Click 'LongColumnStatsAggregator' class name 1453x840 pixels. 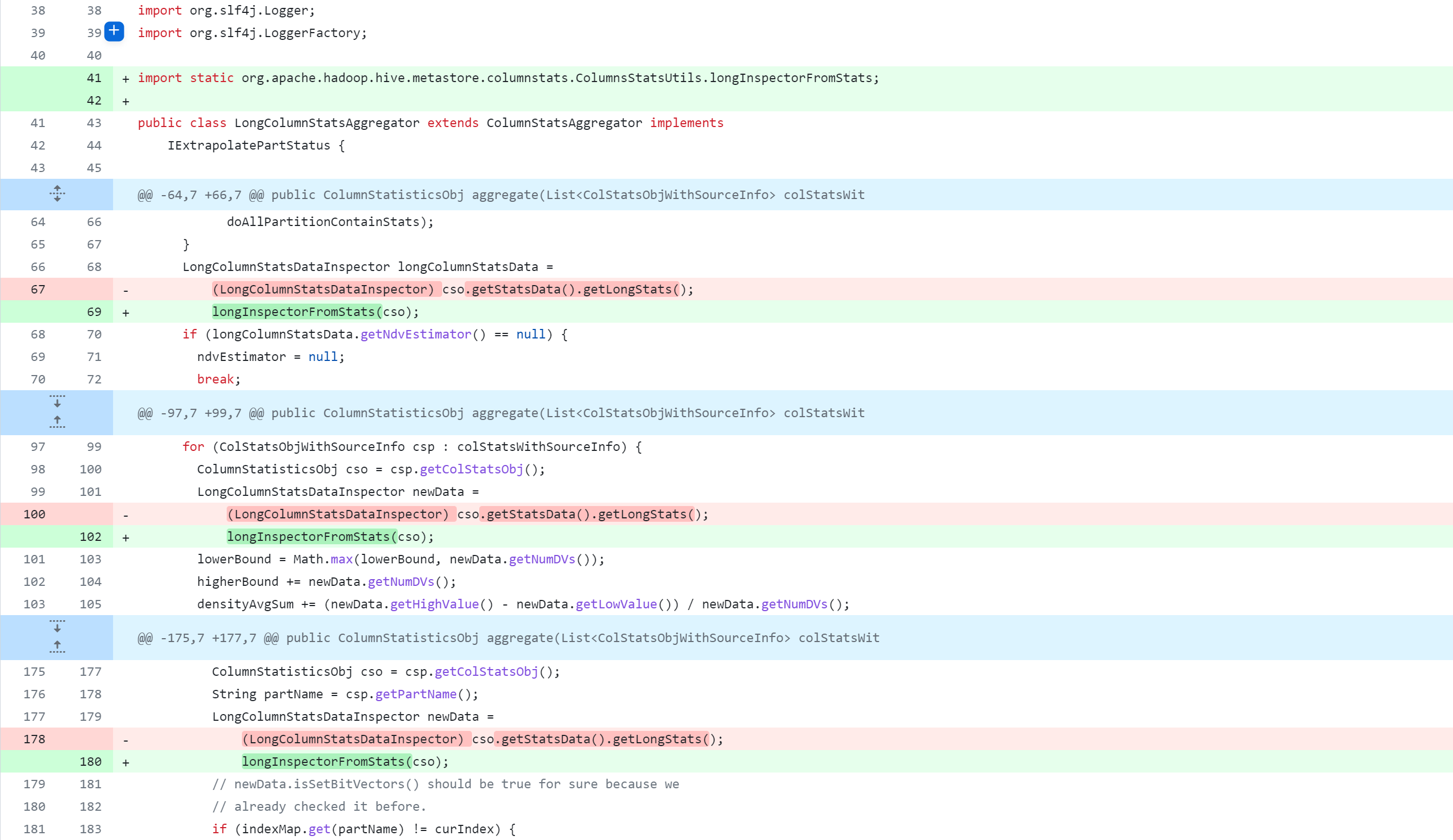point(327,123)
